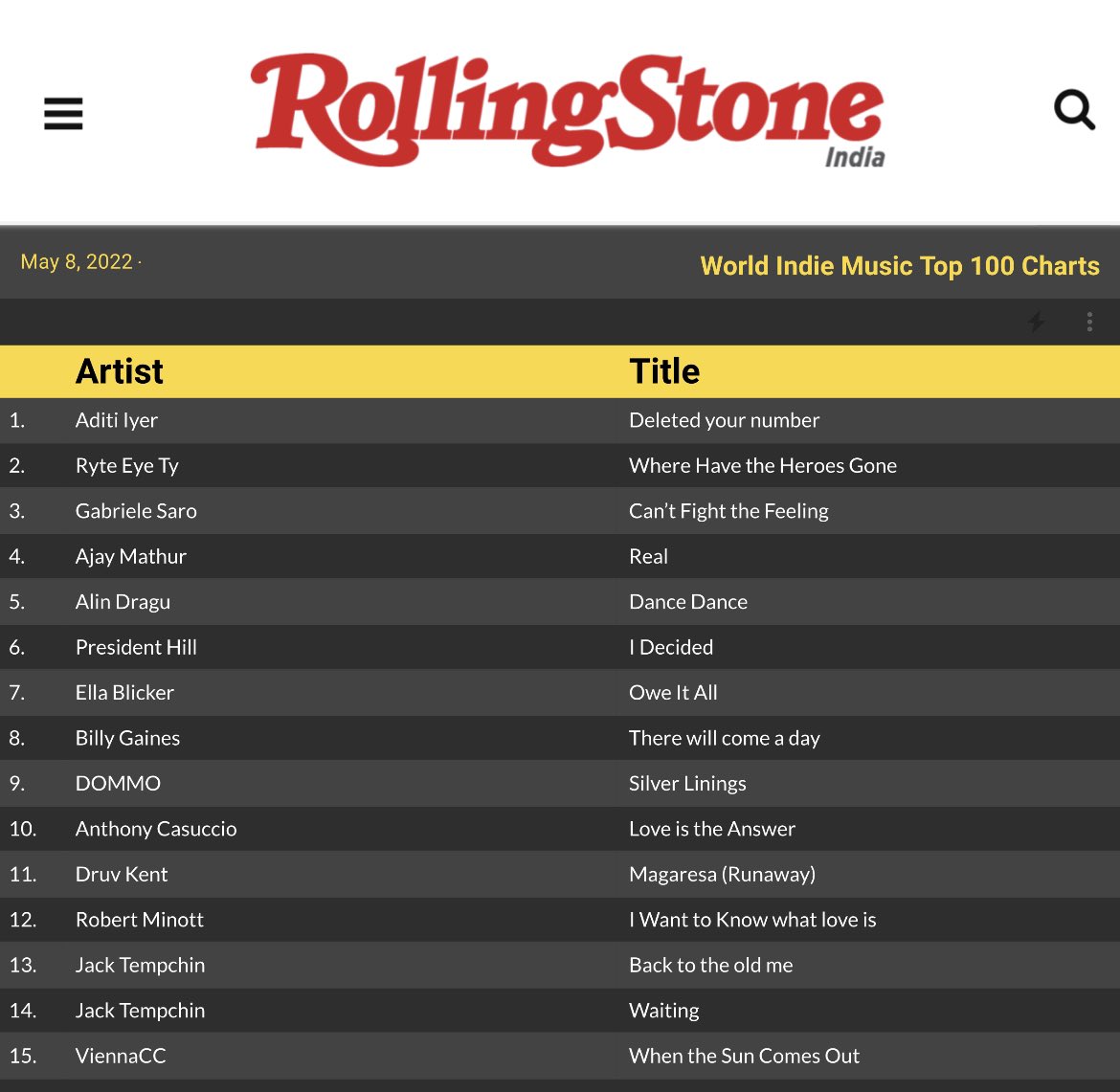Viewport: 1120px width, 1092px height.
Task: Select title Dance Dance
Action: point(688,601)
